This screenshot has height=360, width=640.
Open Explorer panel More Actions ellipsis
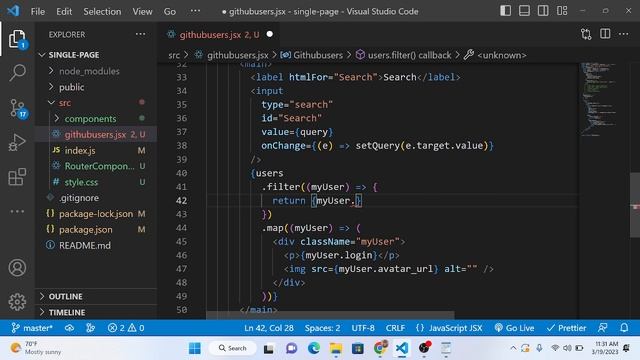pos(140,34)
